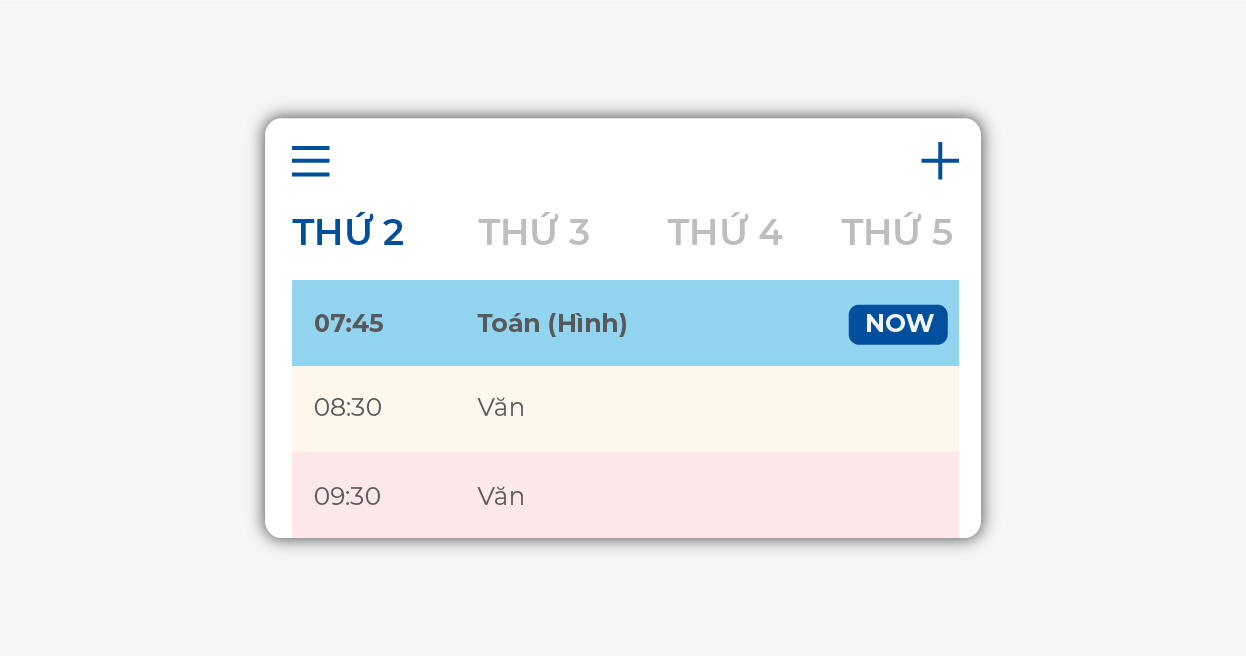Click empty area of the pink 09:30 row

coord(750,496)
